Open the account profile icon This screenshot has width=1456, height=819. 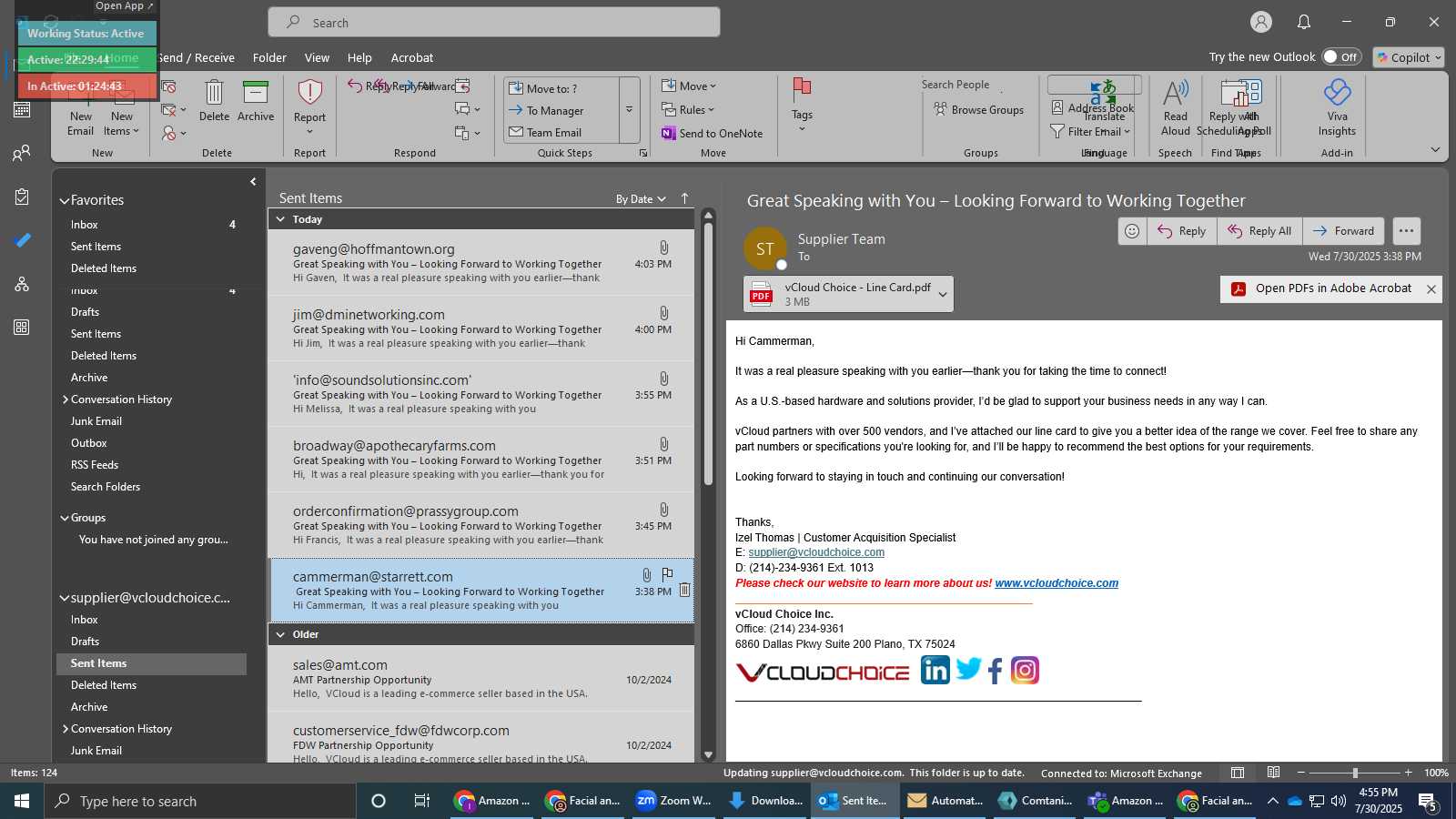1260,22
